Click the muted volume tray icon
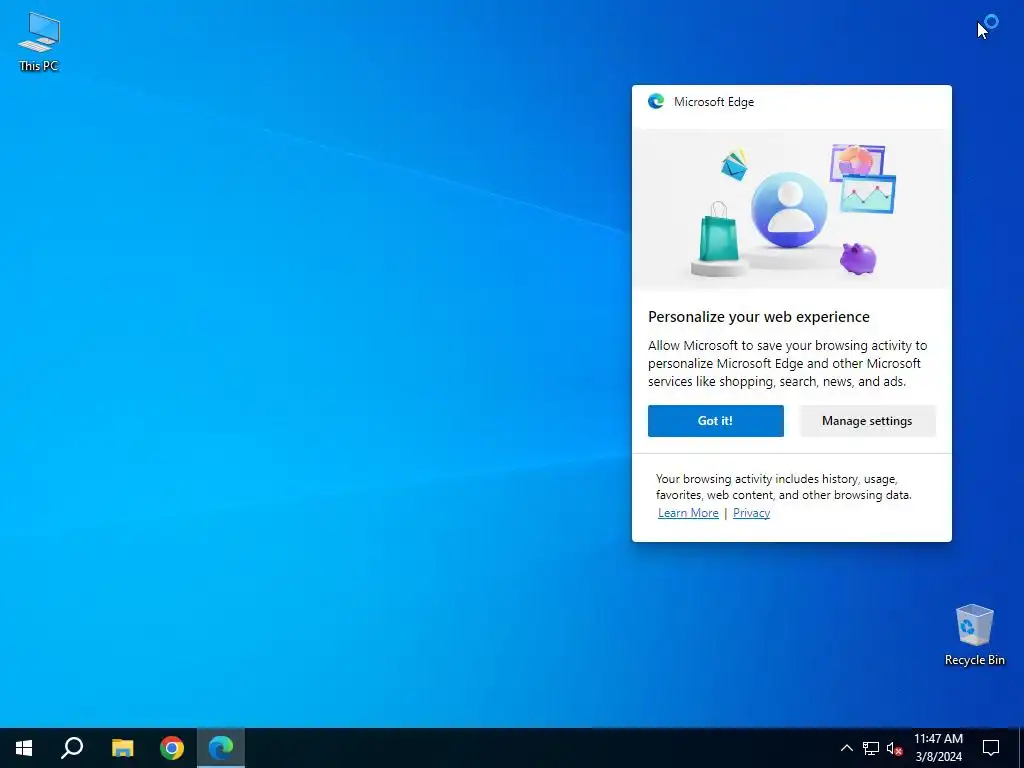1024x768 pixels. [x=894, y=748]
